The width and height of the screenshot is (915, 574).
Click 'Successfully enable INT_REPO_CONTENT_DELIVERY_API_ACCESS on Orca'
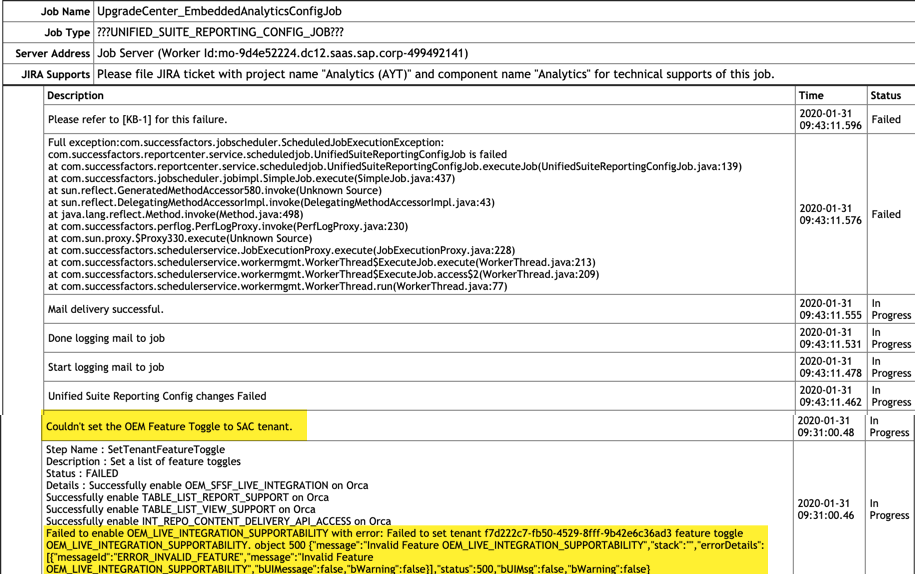pos(219,521)
